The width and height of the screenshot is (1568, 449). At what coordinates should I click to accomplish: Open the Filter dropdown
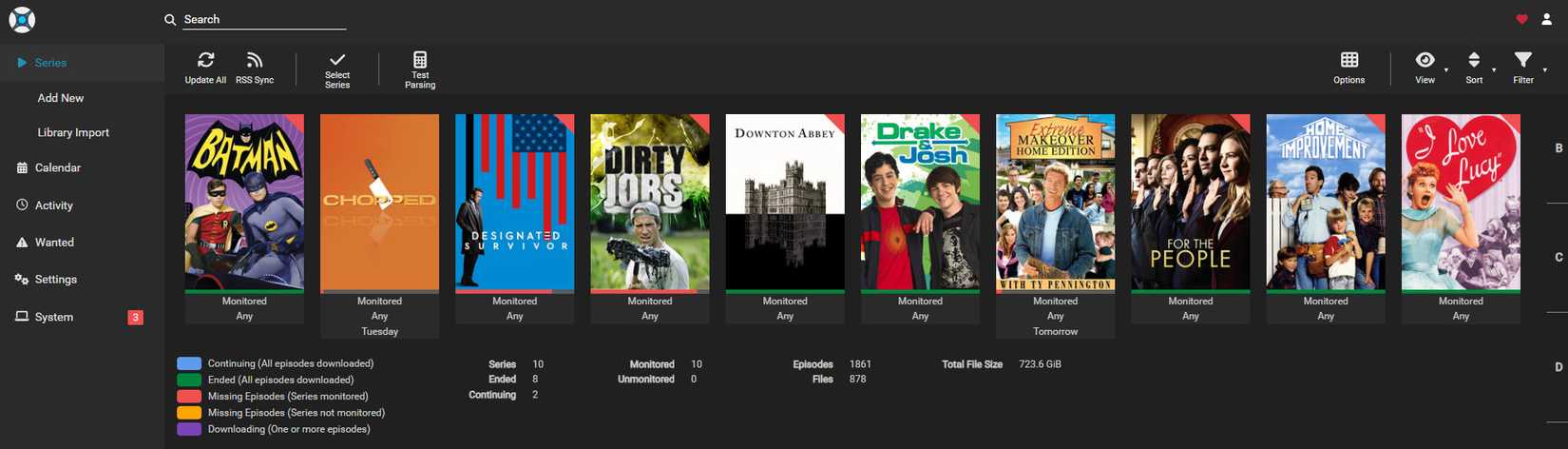click(x=1522, y=61)
